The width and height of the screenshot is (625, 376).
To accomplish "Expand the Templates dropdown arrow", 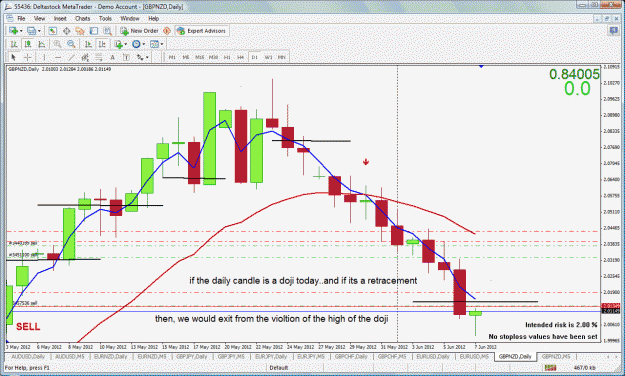I will tap(161, 44).
